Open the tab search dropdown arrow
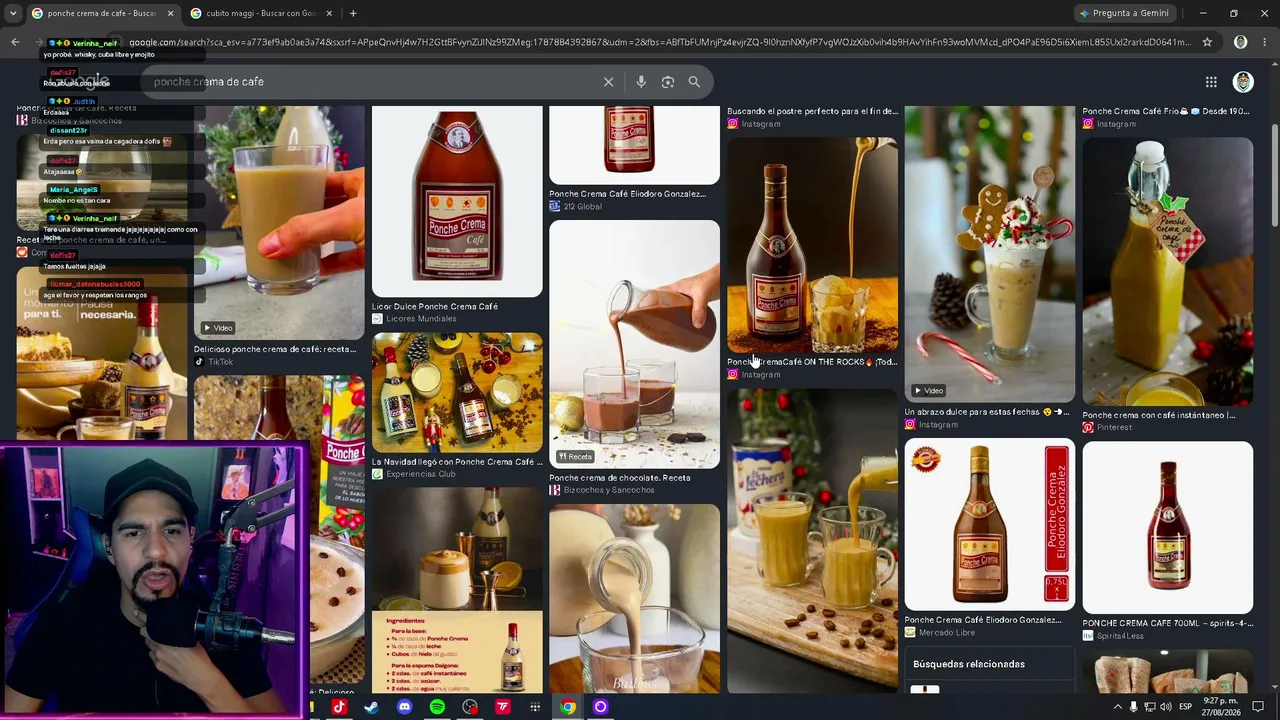Viewport: 1280px width, 720px height. [13, 13]
